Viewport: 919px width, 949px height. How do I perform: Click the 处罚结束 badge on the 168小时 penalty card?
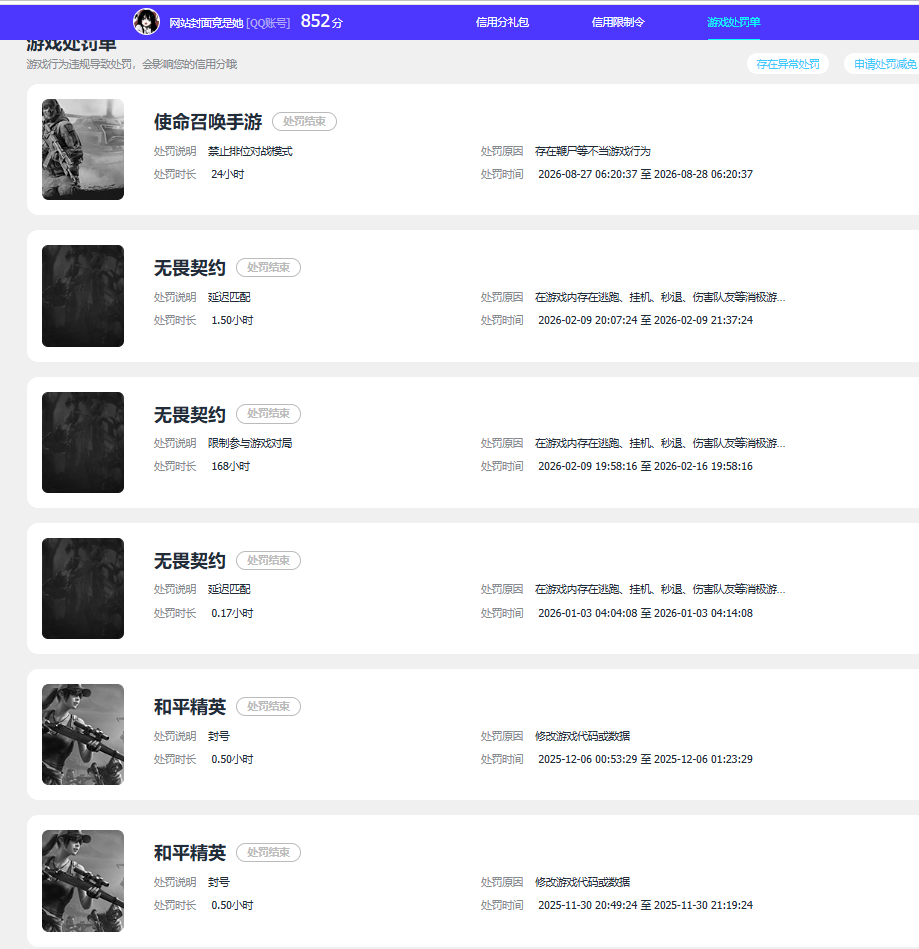(268, 414)
